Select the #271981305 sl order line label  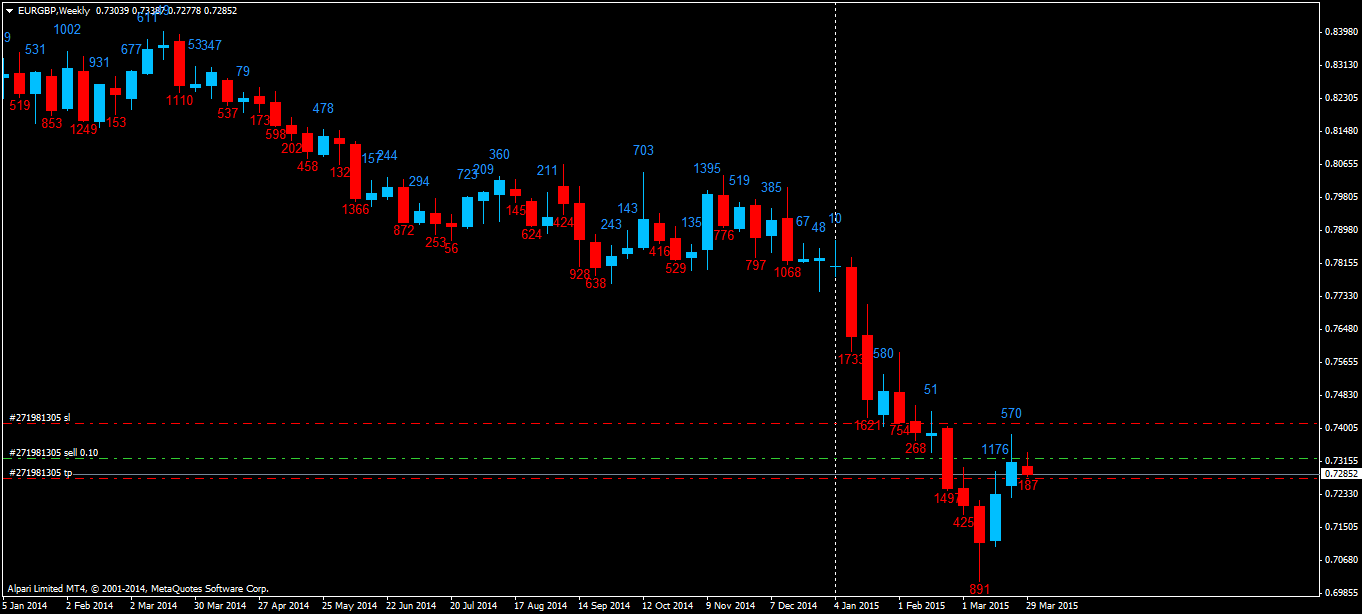(40, 417)
